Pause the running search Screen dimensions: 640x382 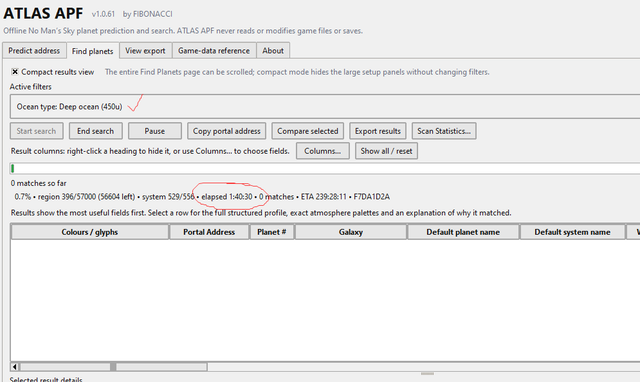point(155,131)
